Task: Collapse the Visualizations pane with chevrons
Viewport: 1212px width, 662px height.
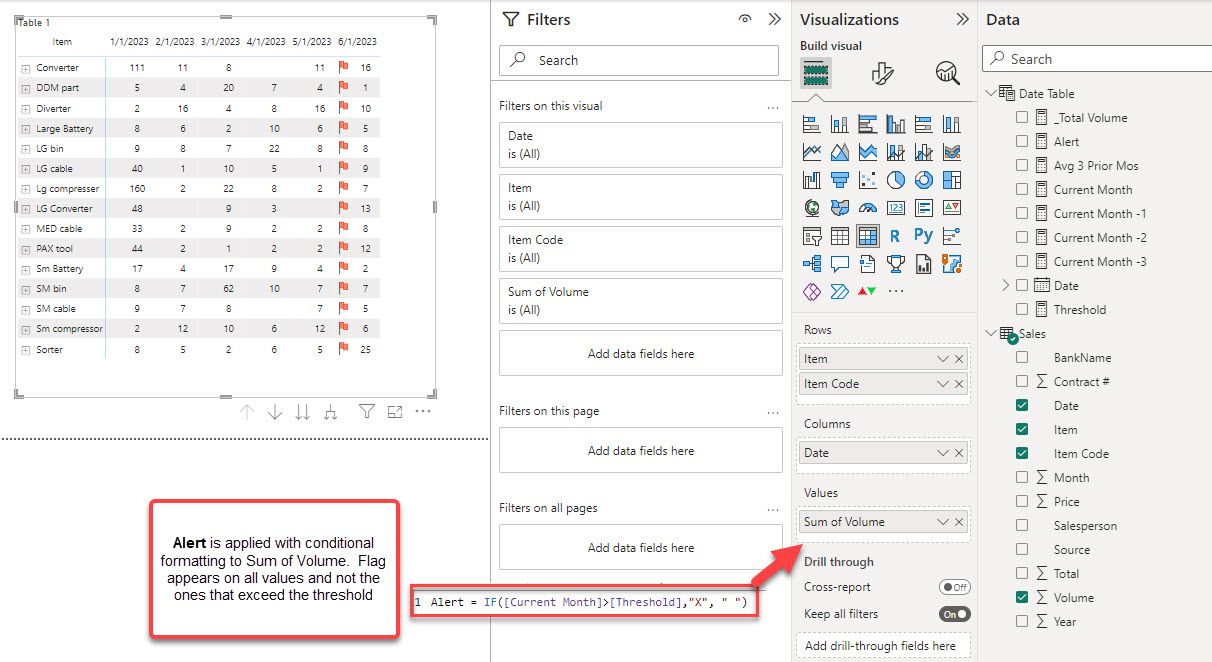Action: pyautogui.click(x=962, y=19)
